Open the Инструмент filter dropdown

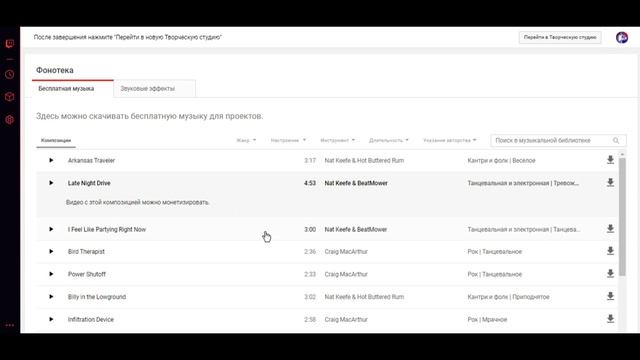click(x=338, y=140)
